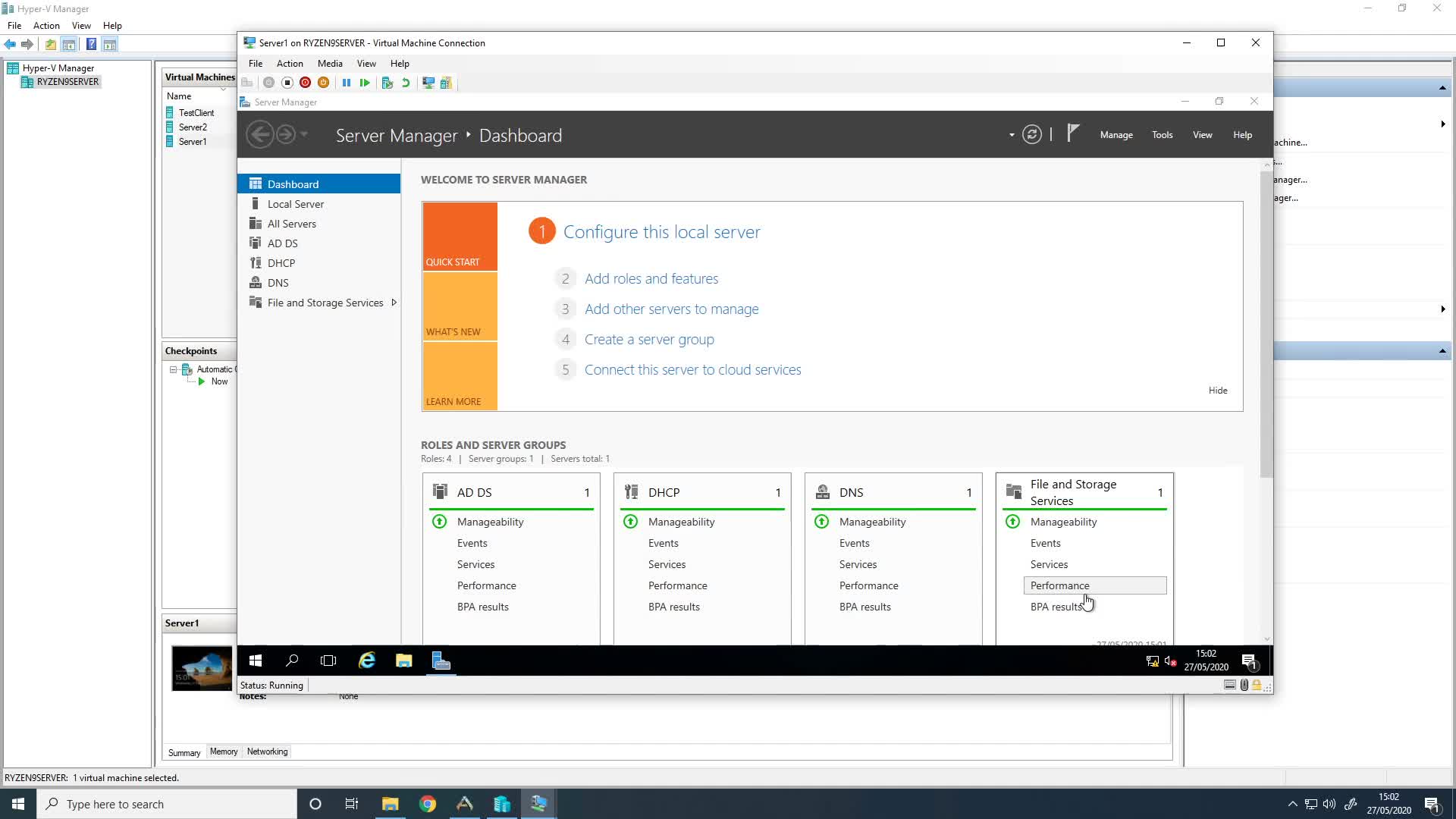Click the VM search magnifier icon
1456x819 pixels.
[x=292, y=661]
